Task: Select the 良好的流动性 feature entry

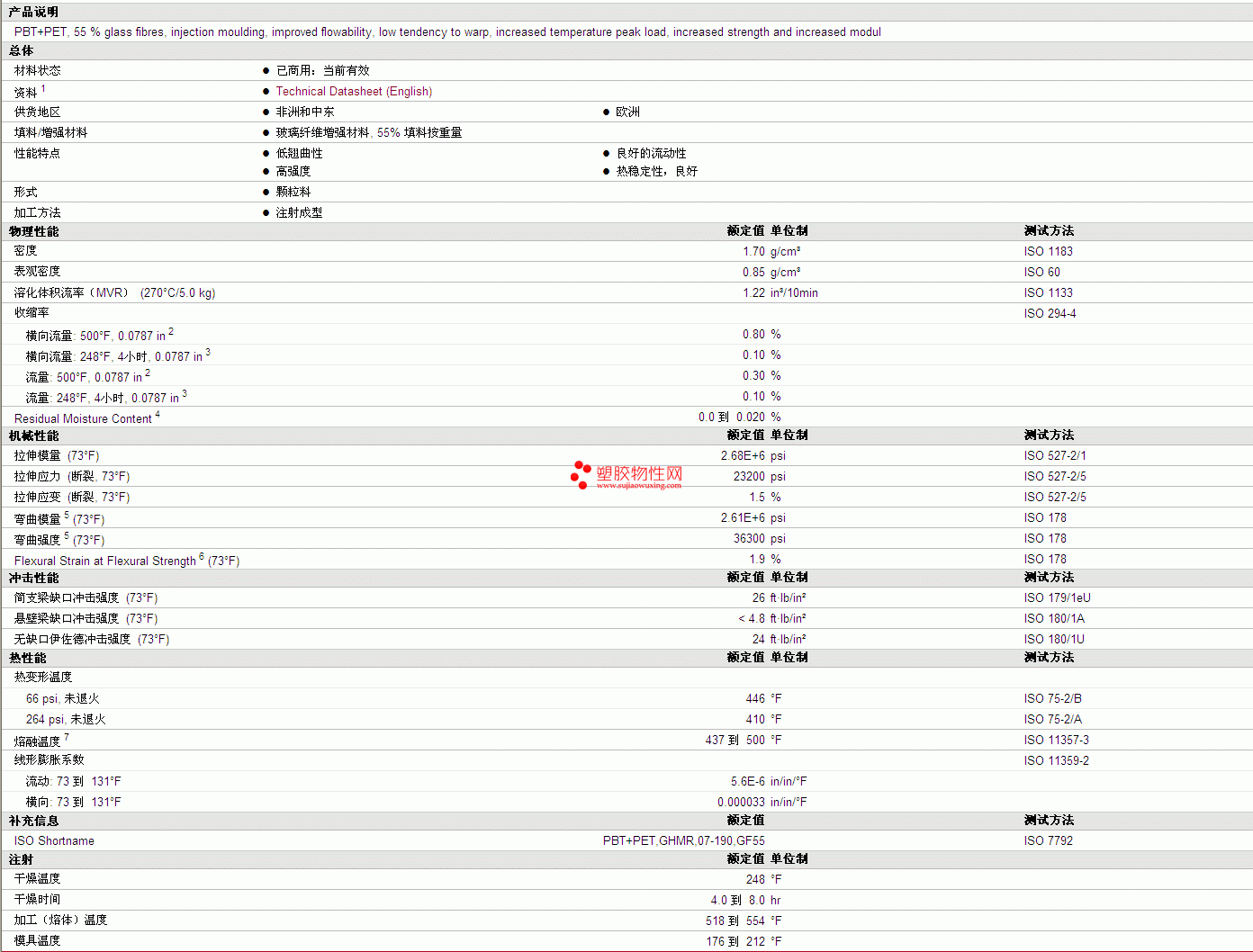Action: pos(652,153)
